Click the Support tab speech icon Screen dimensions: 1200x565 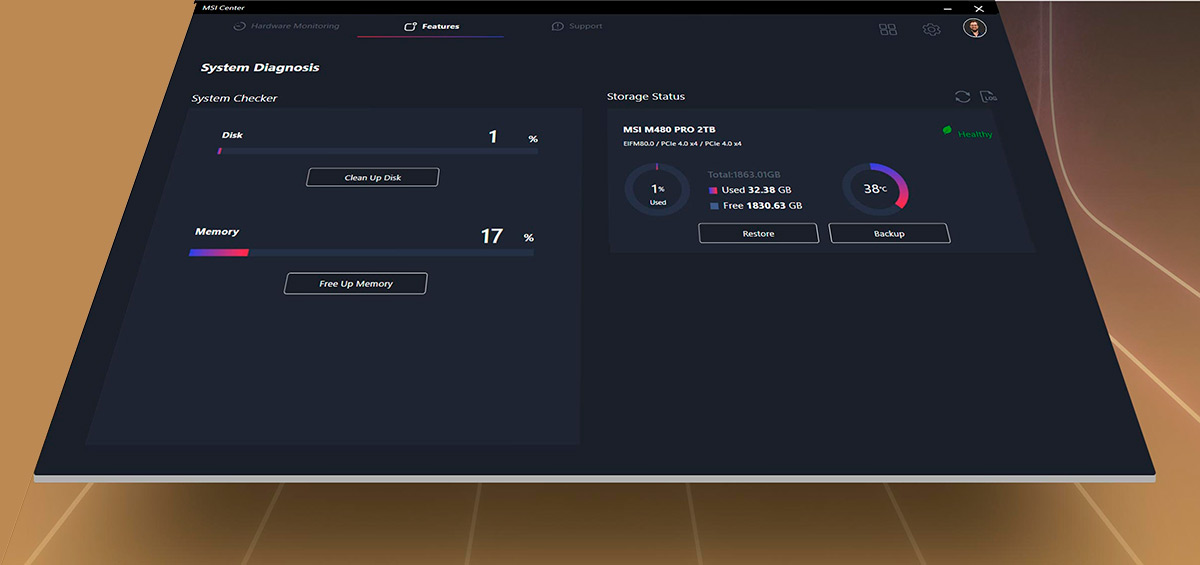(x=558, y=26)
